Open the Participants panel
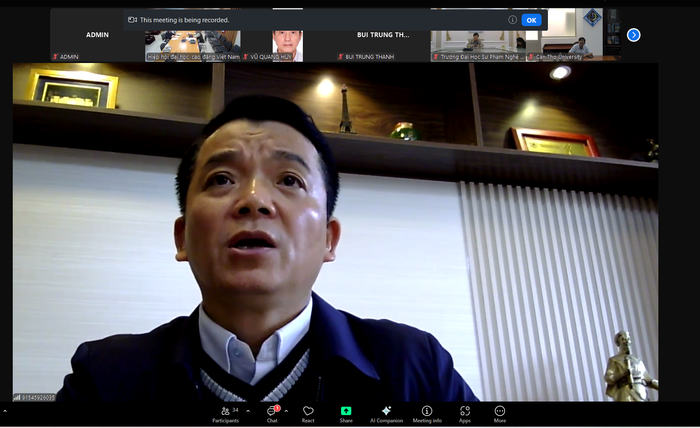 (x=225, y=414)
